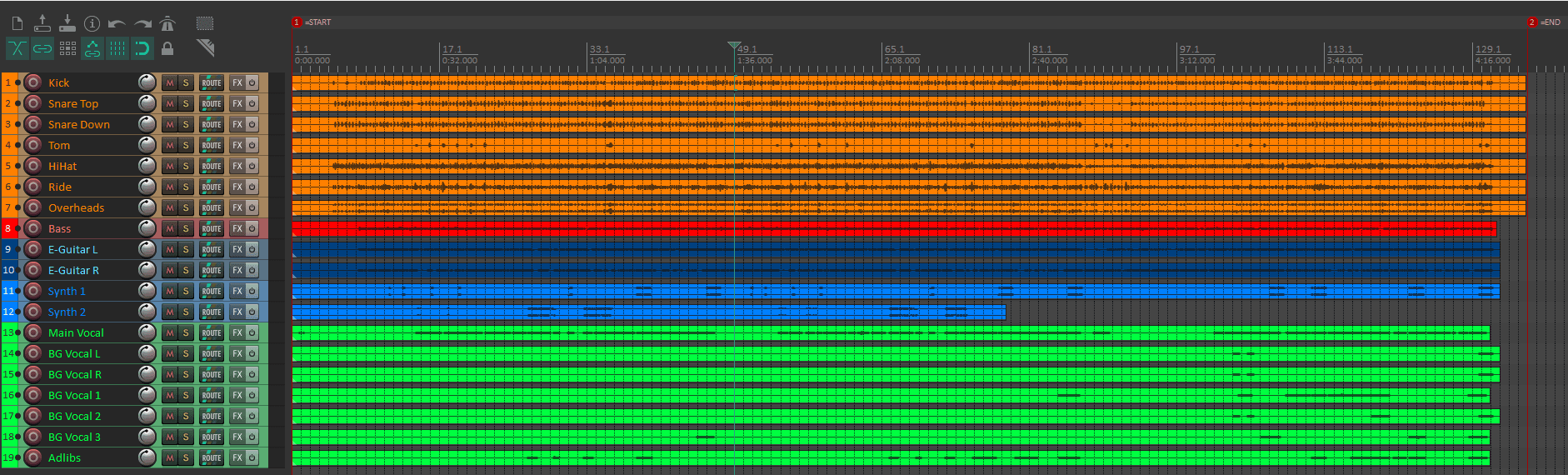
Task: Open ROUTE for the BG Vocal R track
Action: click(212, 374)
